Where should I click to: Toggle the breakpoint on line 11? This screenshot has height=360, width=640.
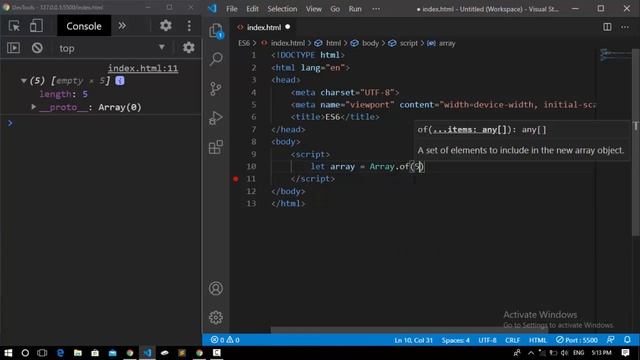point(236,178)
